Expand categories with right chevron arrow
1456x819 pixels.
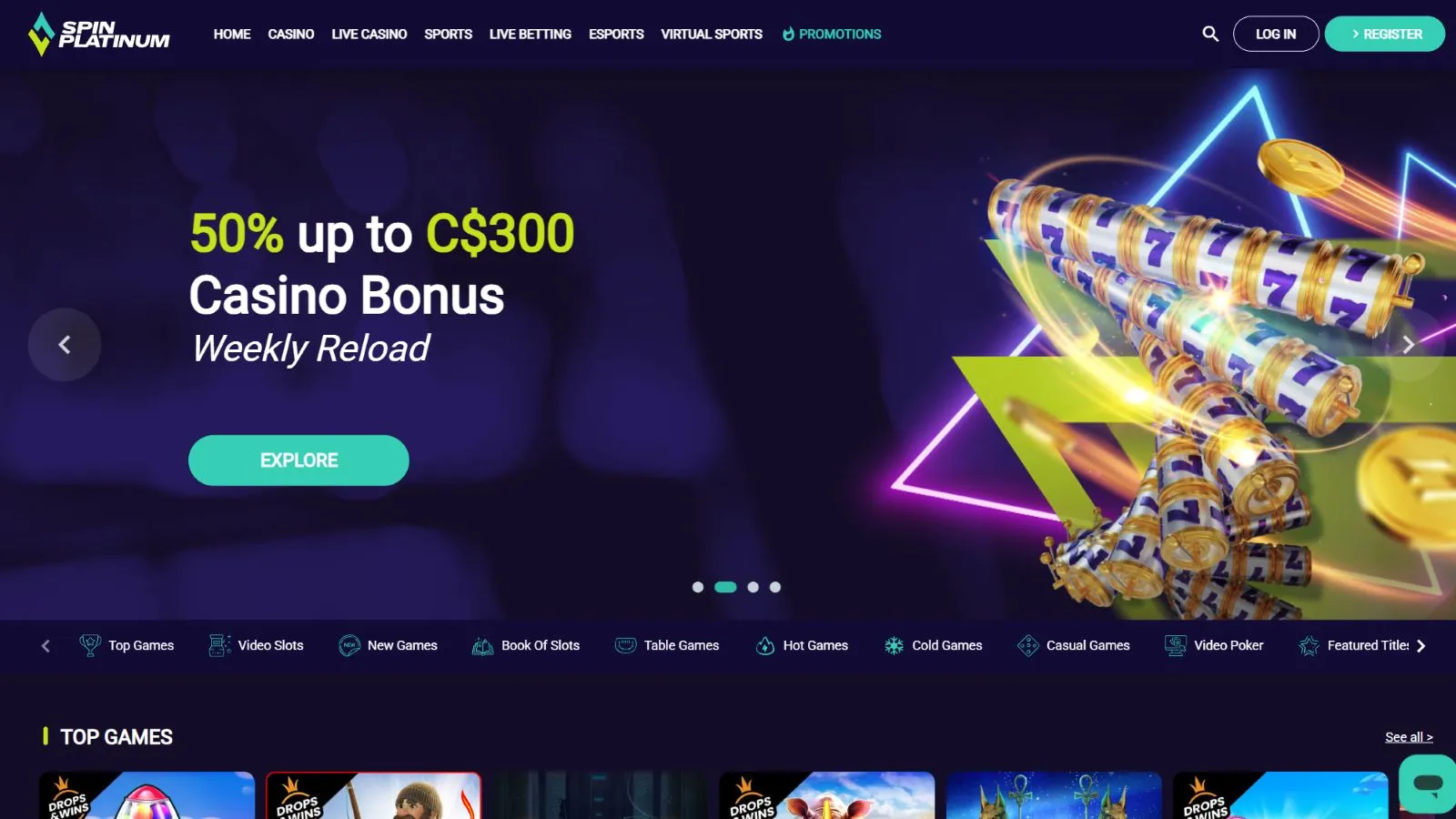point(1421,645)
